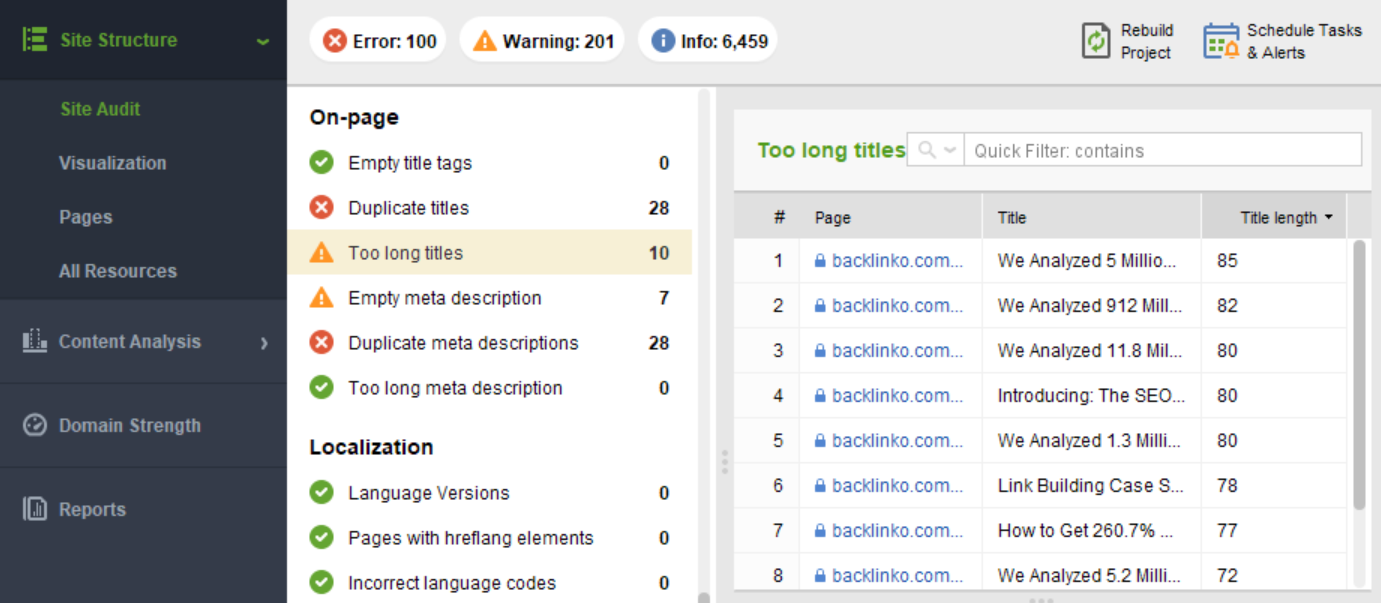Click the Content Analysis chart icon

click(x=35, y=341)
